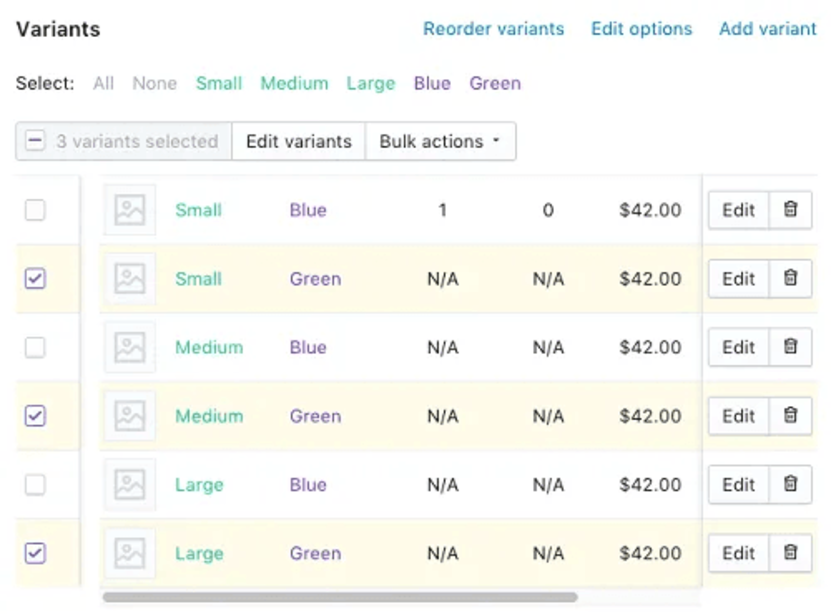Open the image placeholder for Small Blue
Image resolution: width=831 pixels, height=614 pixels.
[x=130, y=210]
